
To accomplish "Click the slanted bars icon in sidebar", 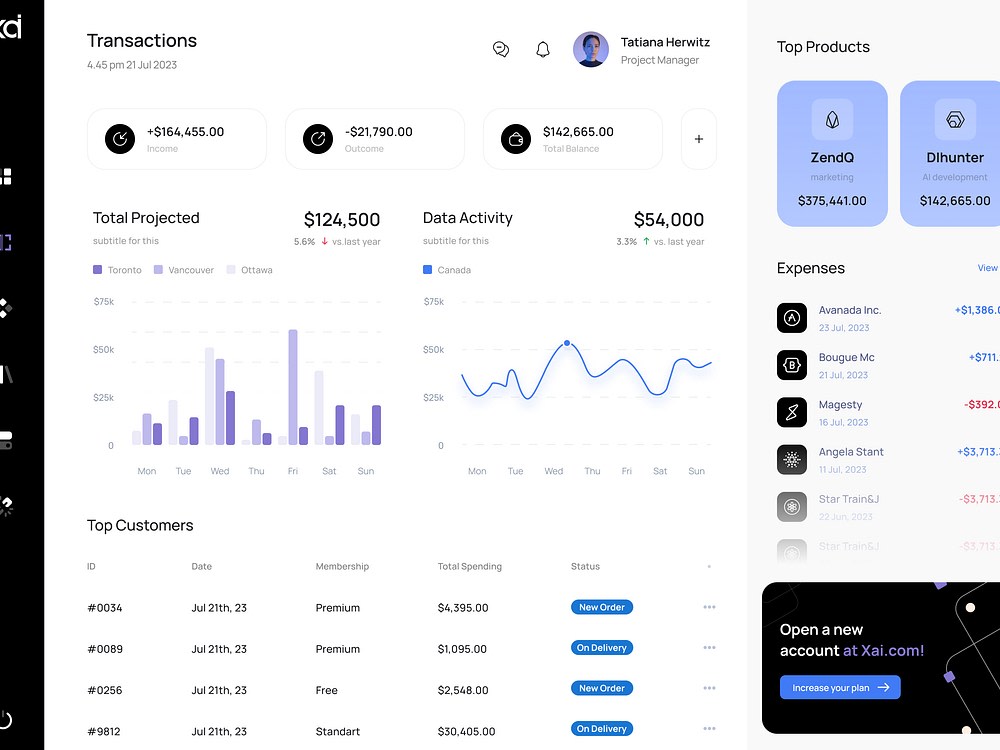I will pyautogui.click(x=6, y=374).
